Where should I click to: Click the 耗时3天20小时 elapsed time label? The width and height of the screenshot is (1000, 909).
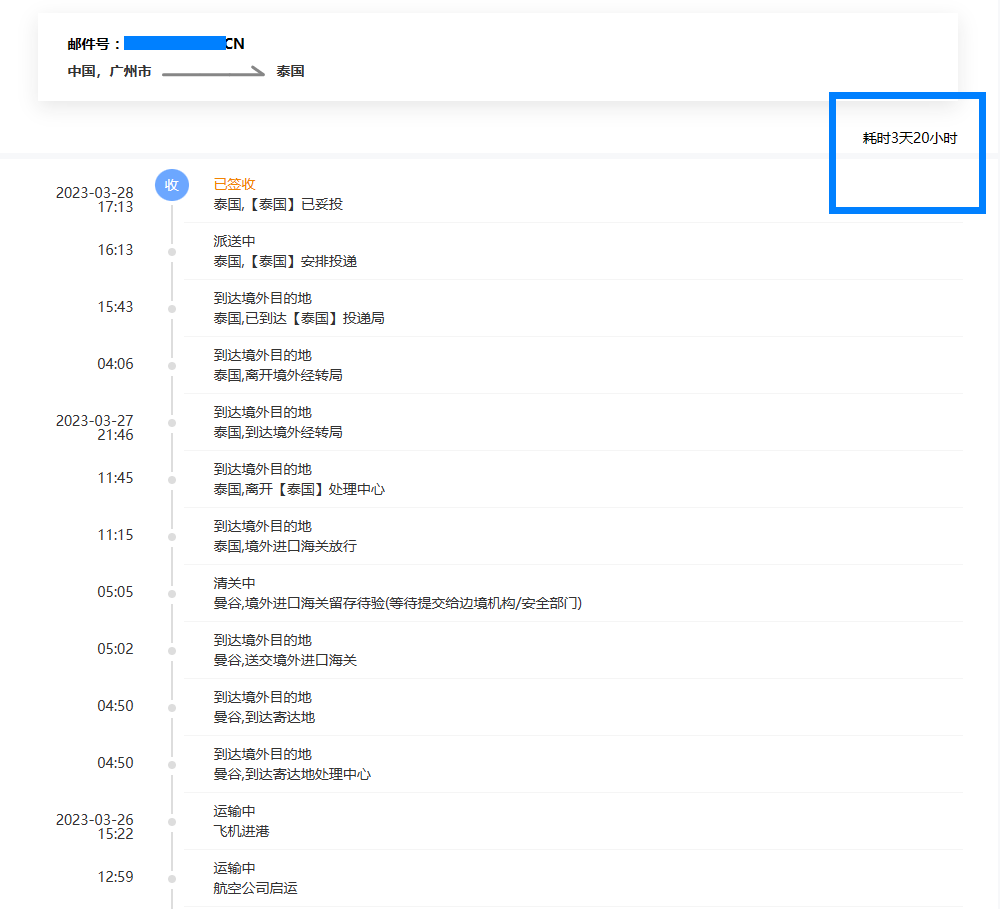pos(909,138)
